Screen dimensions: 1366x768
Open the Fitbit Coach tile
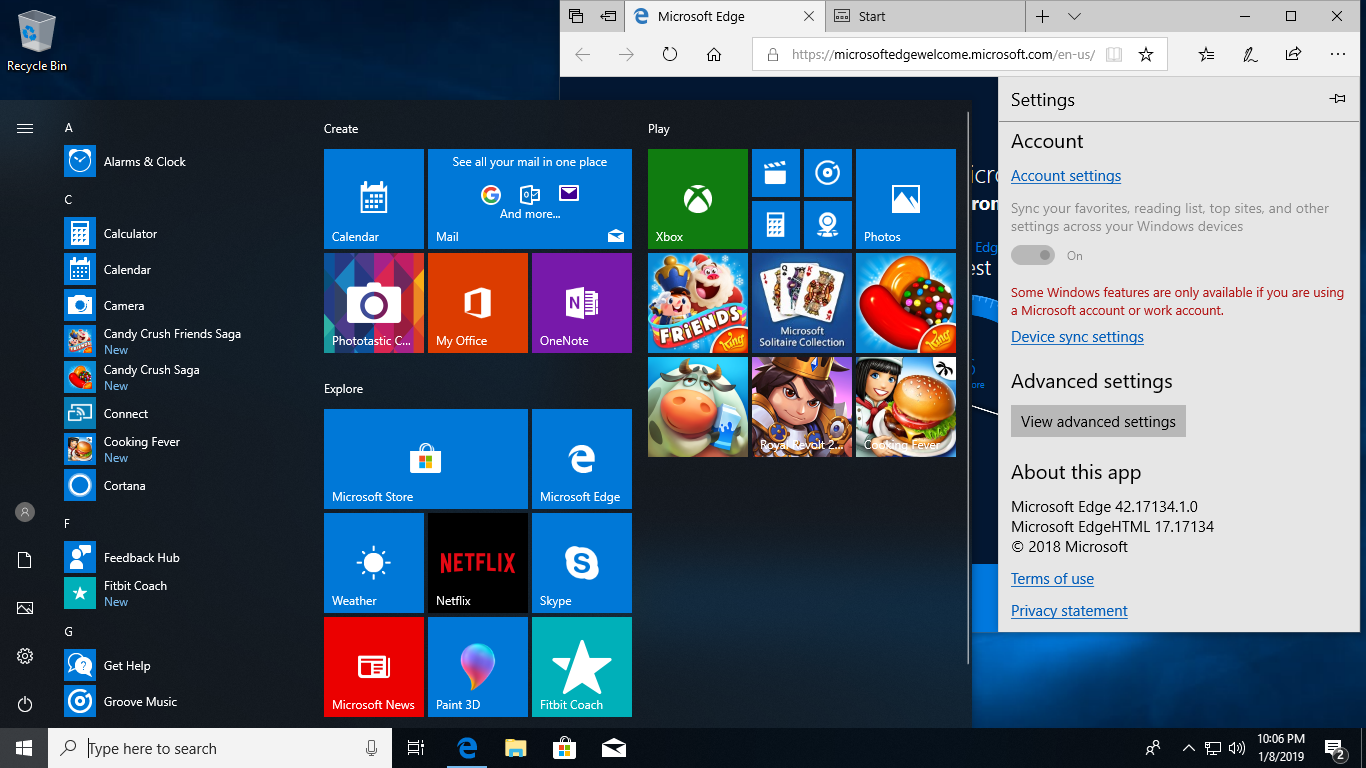coord(582,667)
